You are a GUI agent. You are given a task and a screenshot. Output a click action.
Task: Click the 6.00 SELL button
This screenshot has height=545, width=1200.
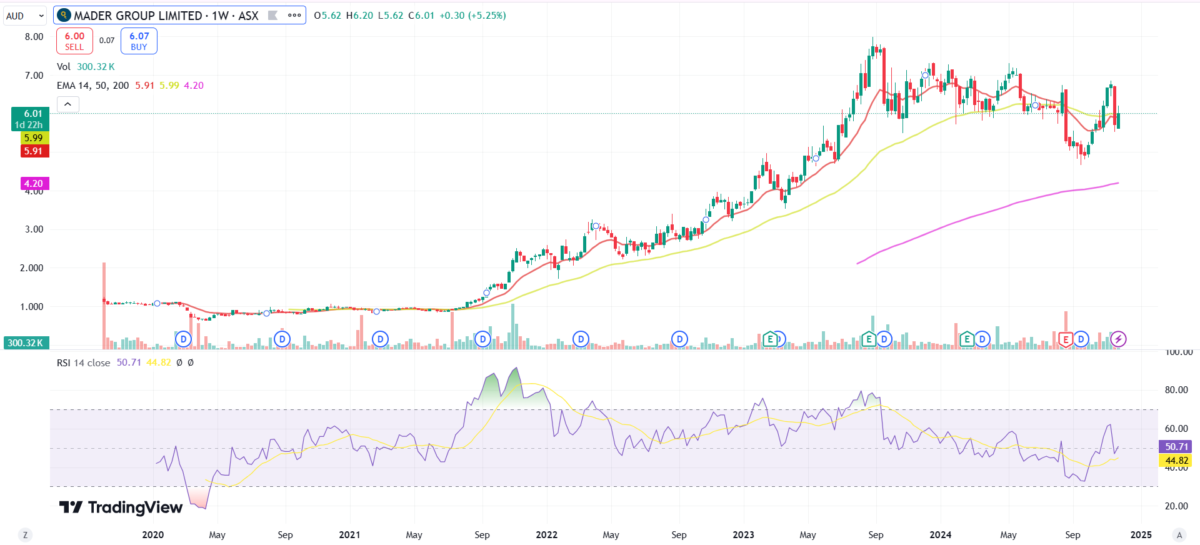(x=76, y=41)
